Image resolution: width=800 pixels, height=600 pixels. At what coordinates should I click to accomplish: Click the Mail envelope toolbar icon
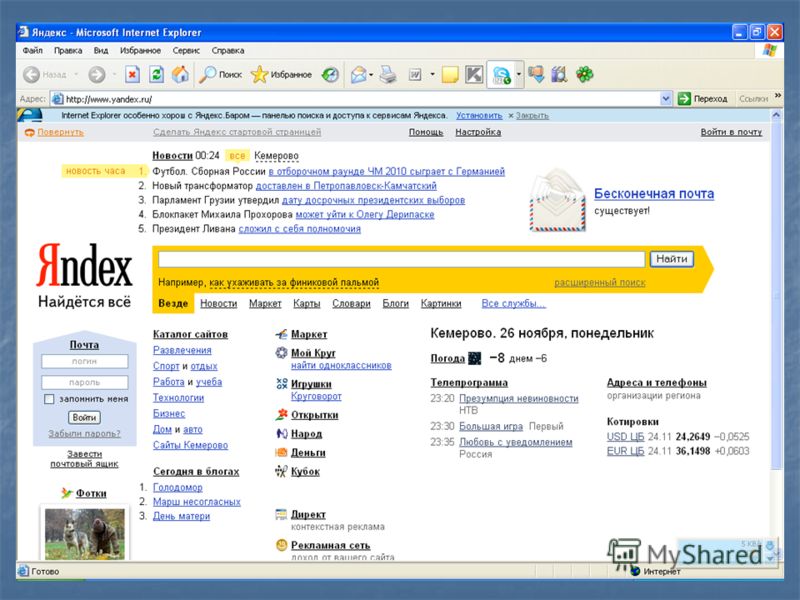point(359,74)
